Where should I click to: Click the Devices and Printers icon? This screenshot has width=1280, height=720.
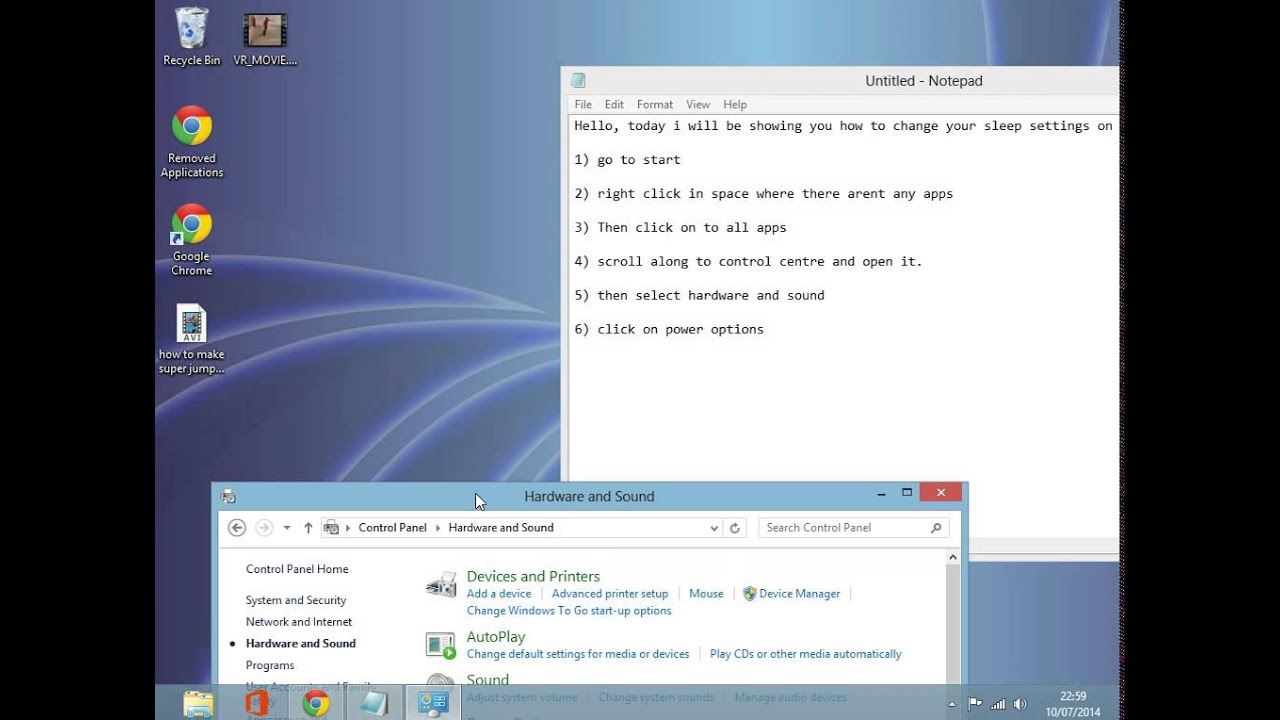tap(441, 586)
